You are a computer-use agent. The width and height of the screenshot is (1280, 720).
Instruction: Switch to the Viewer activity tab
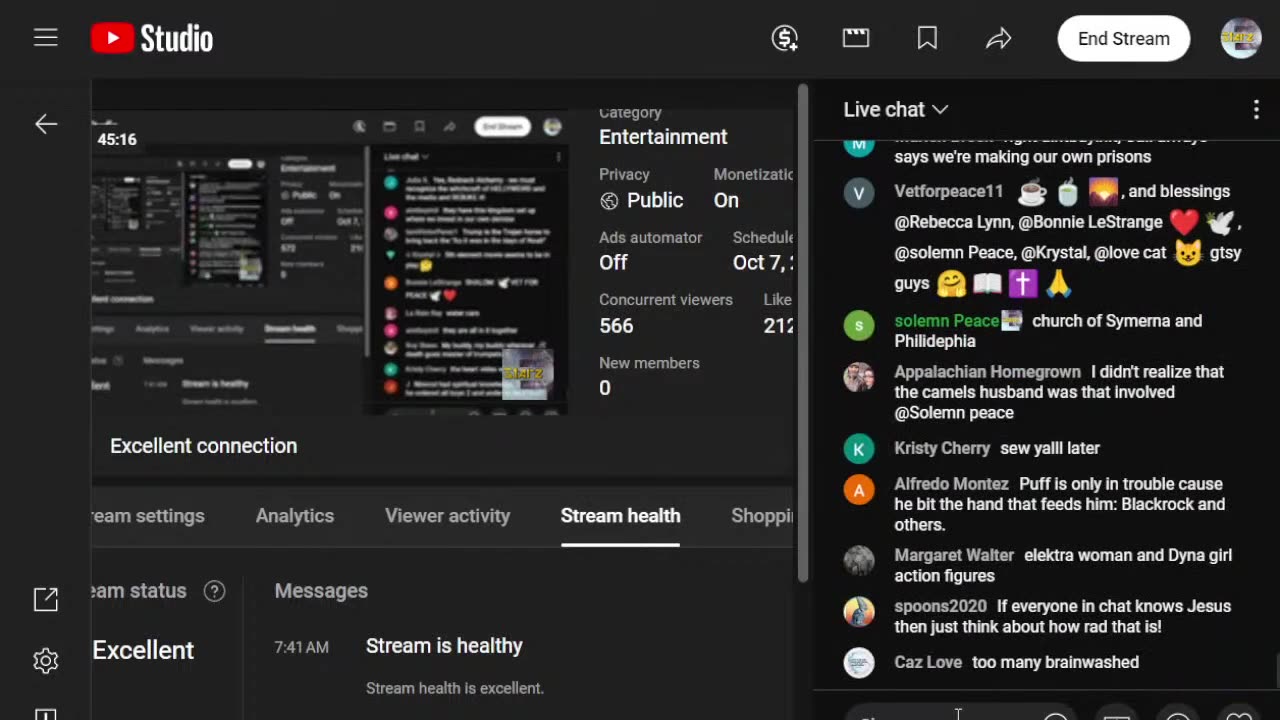[x=447, y=516]
